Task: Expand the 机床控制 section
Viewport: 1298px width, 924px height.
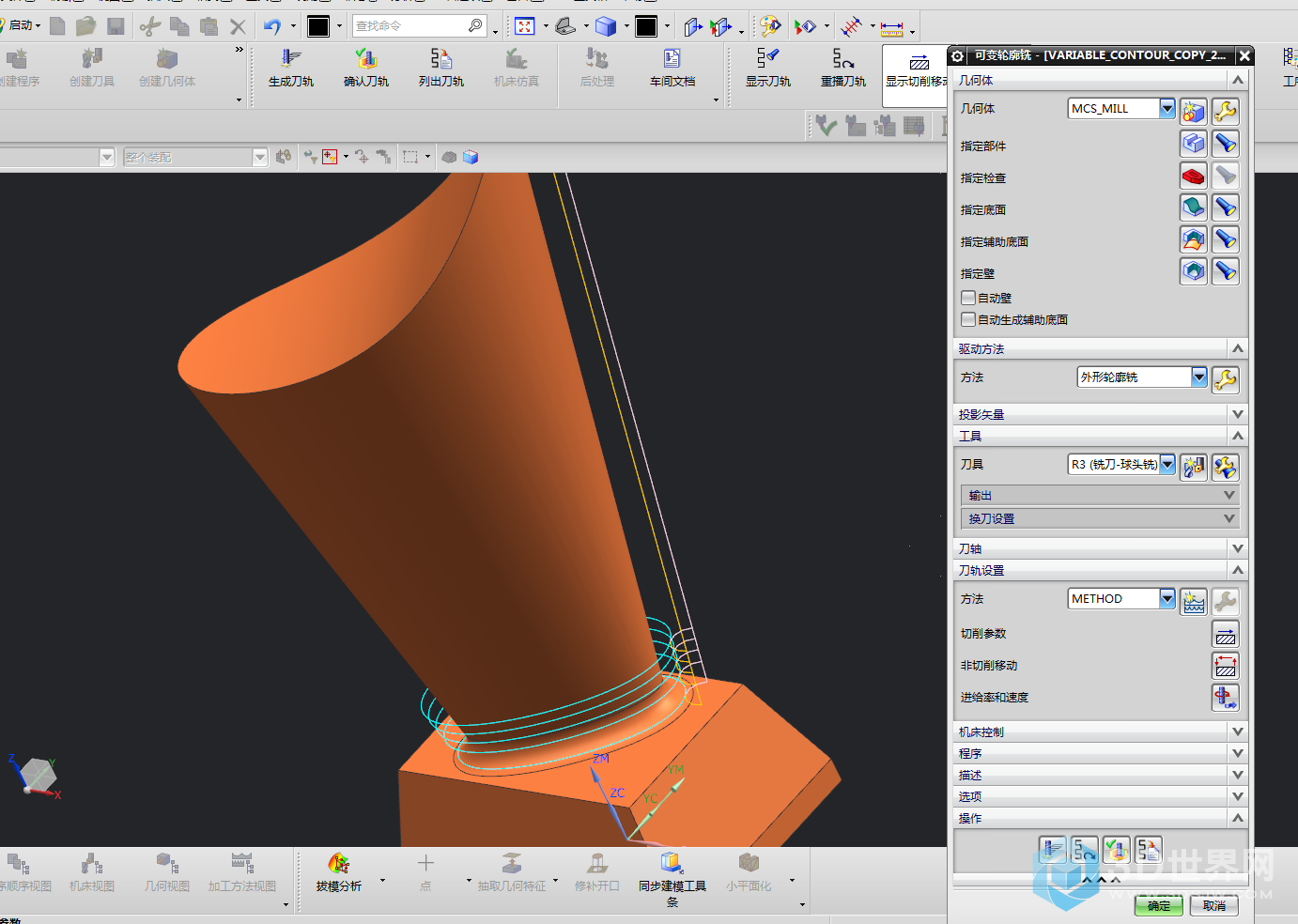Action: tap(1101, 731)
